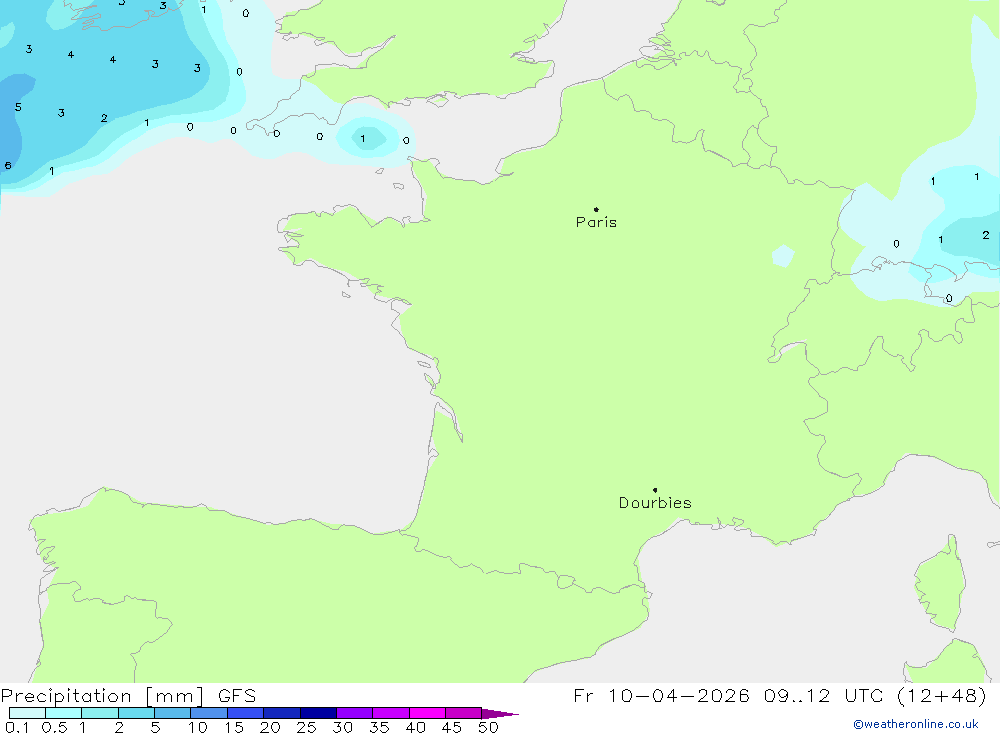Pick the 5 to 10 legend swatch
The image size is (1000, 733).
coord(173,713)
